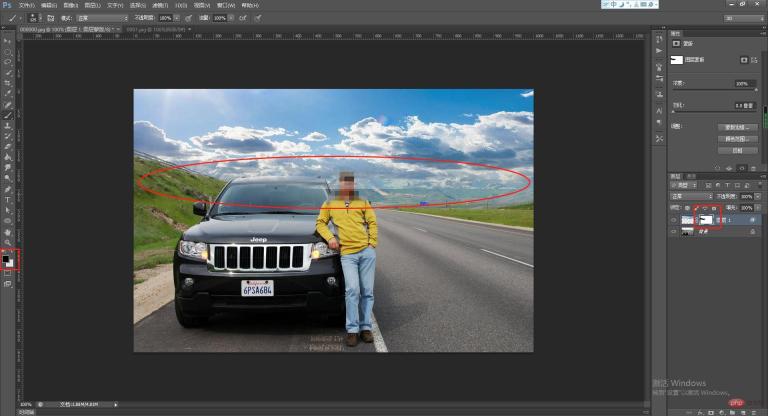Click the Hand tool
Viewport: 768px width, 416px height.
pyautogui.click(x=9, y=231)
